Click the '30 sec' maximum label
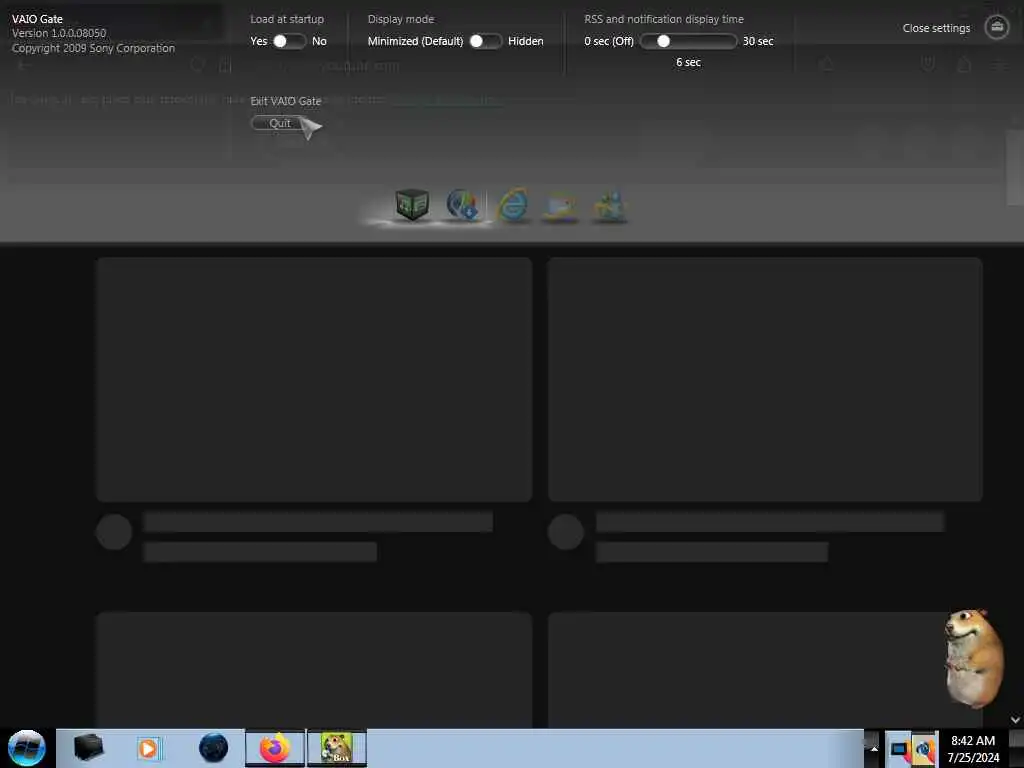Viewport: 1024px width, 768px height. pyautogui.click(x=758, y=41)
